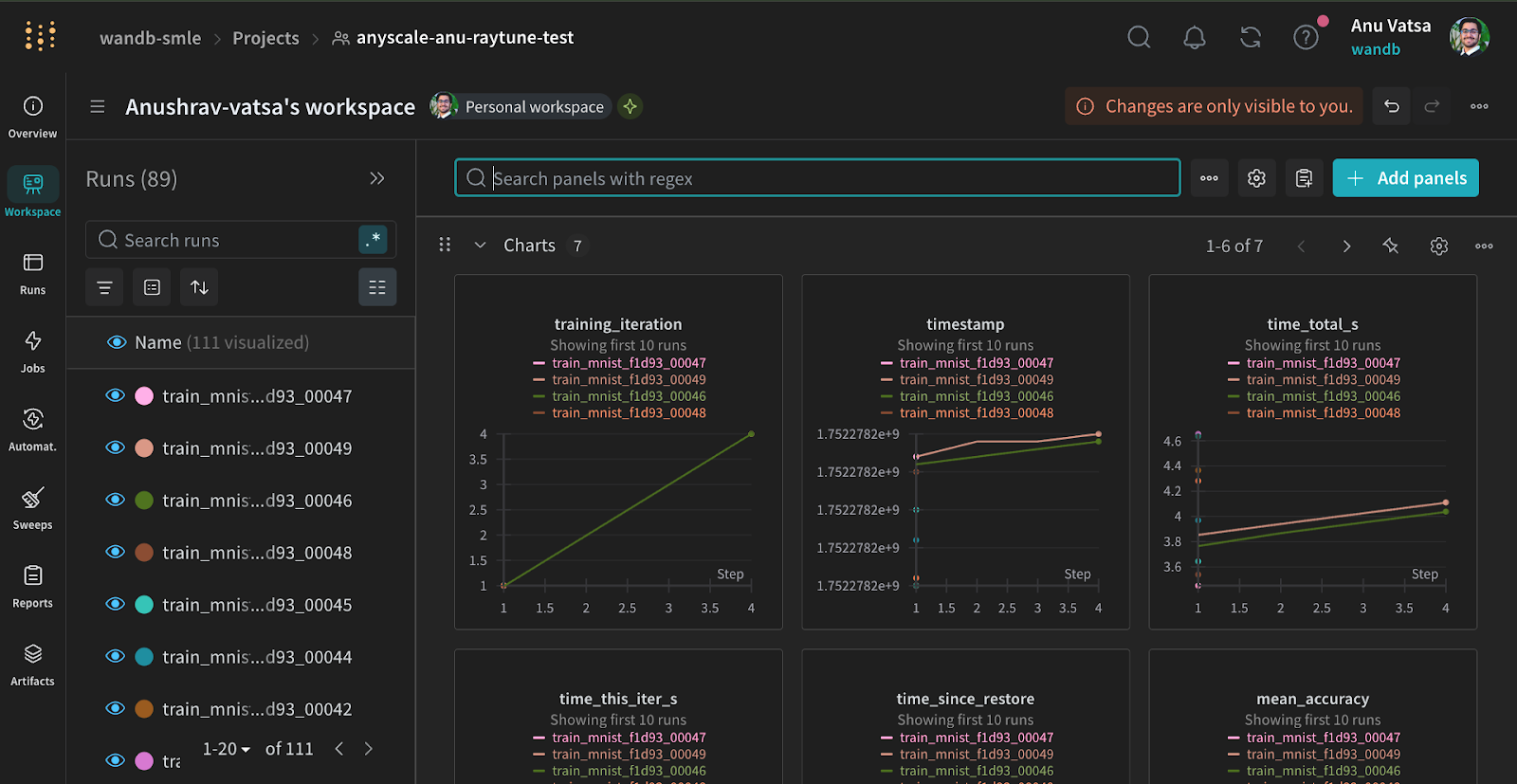The height and width of the screenshot is (784, 1517).
Task: Select the training_iteration chart panel
Action: click(618, 452)
